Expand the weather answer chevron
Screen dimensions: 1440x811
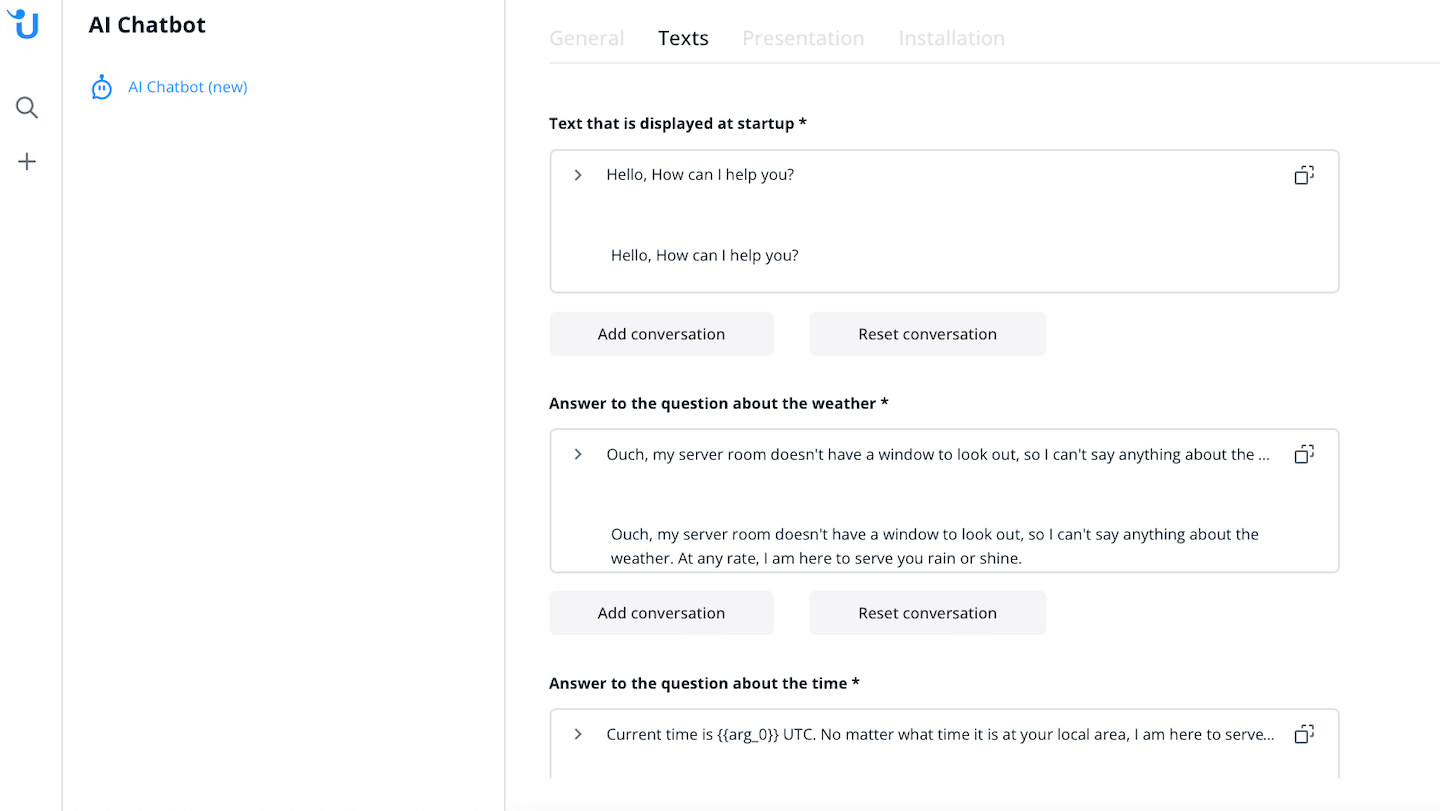click(578, 454)
